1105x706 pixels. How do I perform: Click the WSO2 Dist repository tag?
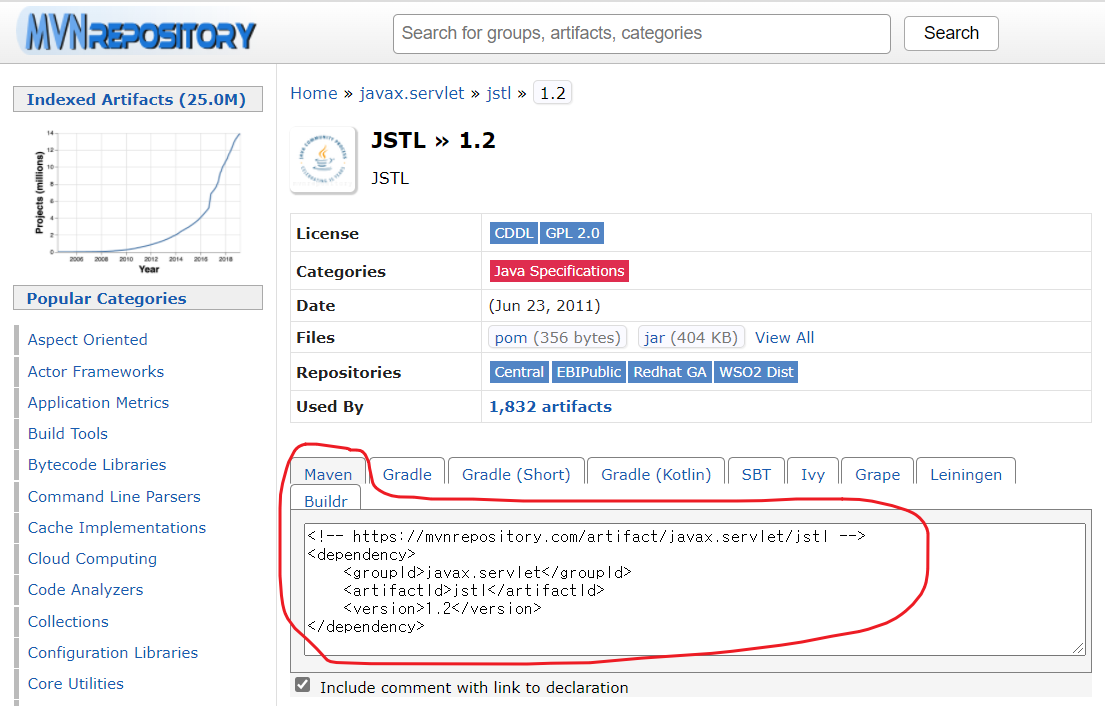(x=756, y=372)
